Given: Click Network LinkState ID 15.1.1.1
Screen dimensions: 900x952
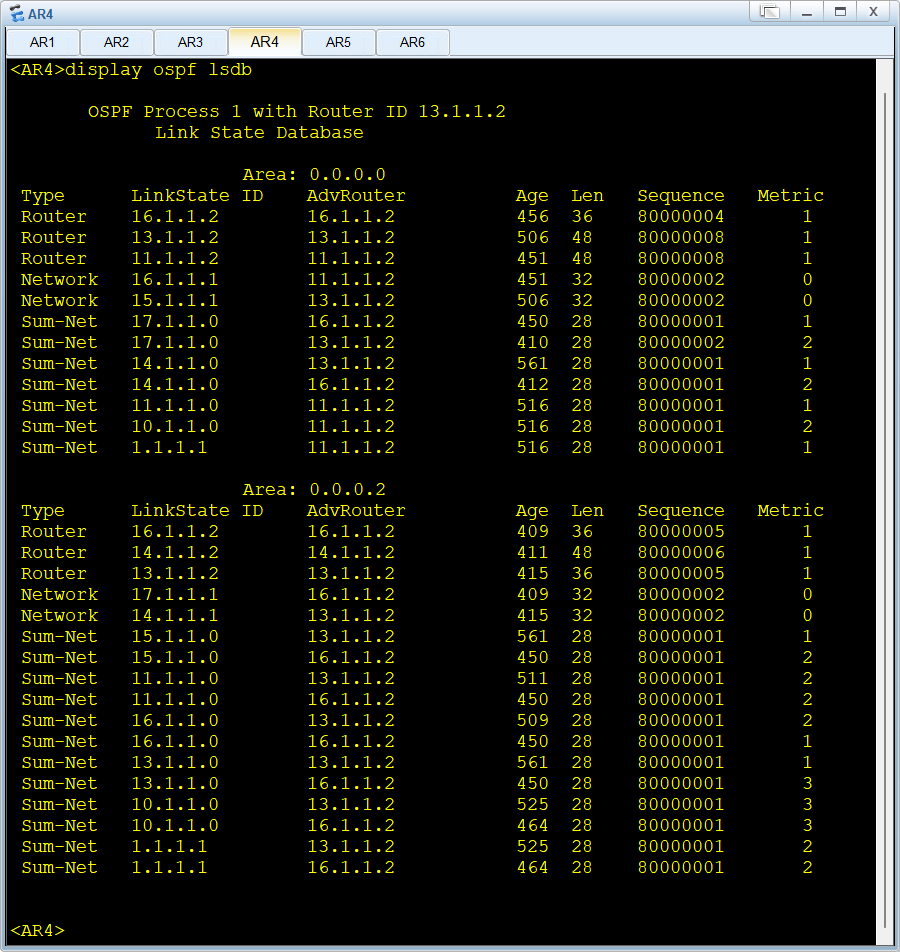Looking at the screenshot, I should [175, 301].
